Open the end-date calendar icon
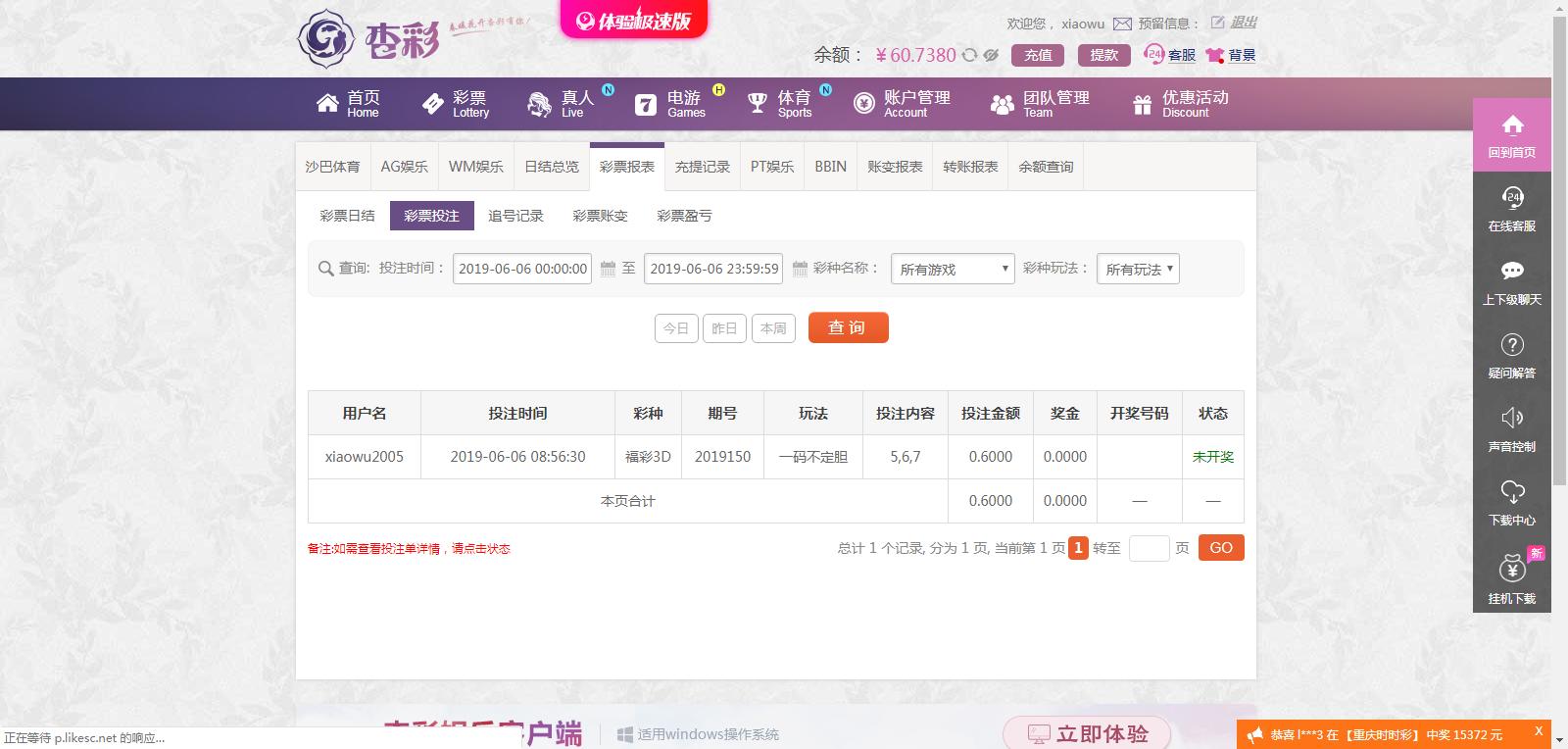Image resolution: width=1568 pixels, height=749 pixels. pos(800,269)
